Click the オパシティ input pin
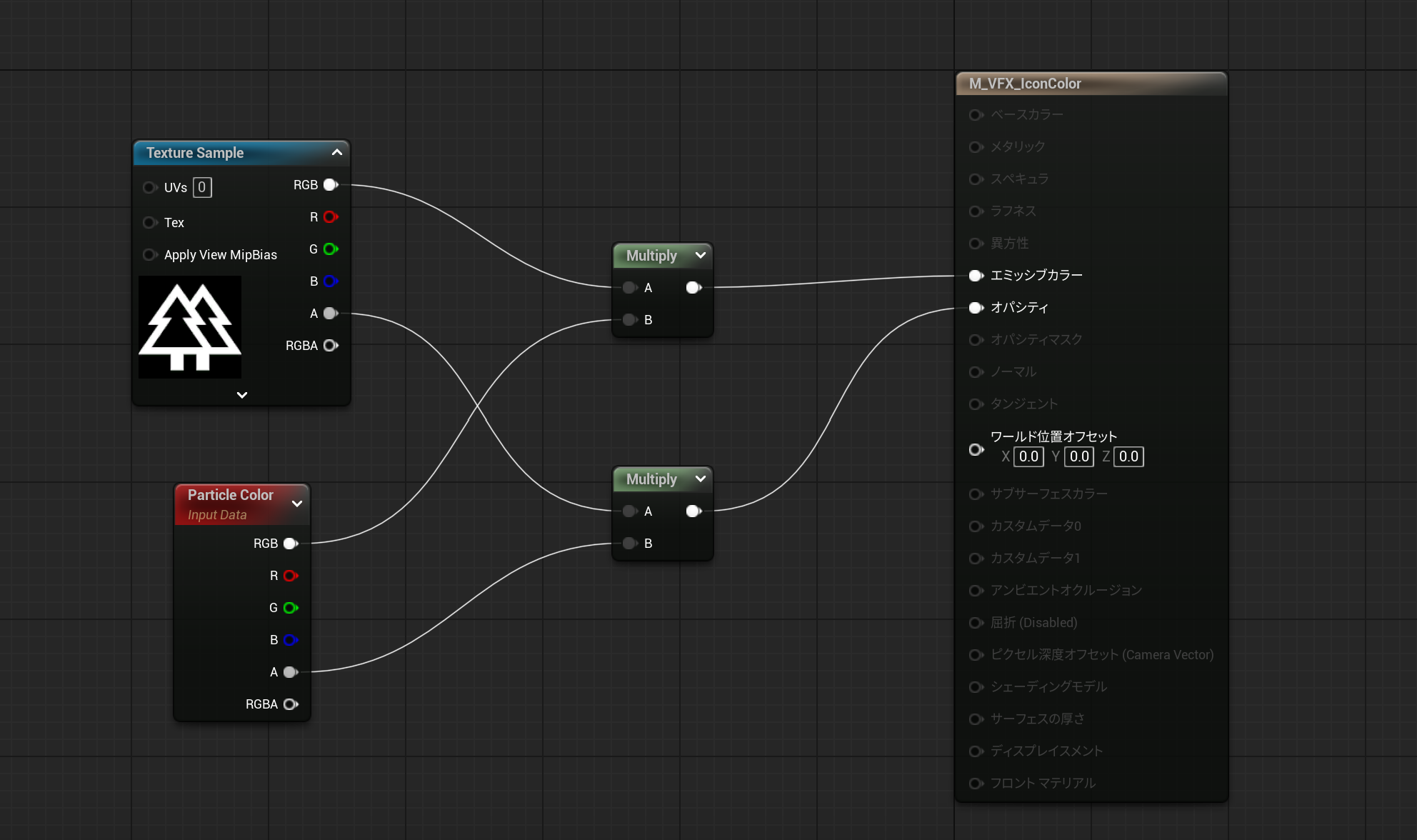Image resolution: width=1417 pixels, height=840 pixels. pyautogui.click(x=976, y=308)
